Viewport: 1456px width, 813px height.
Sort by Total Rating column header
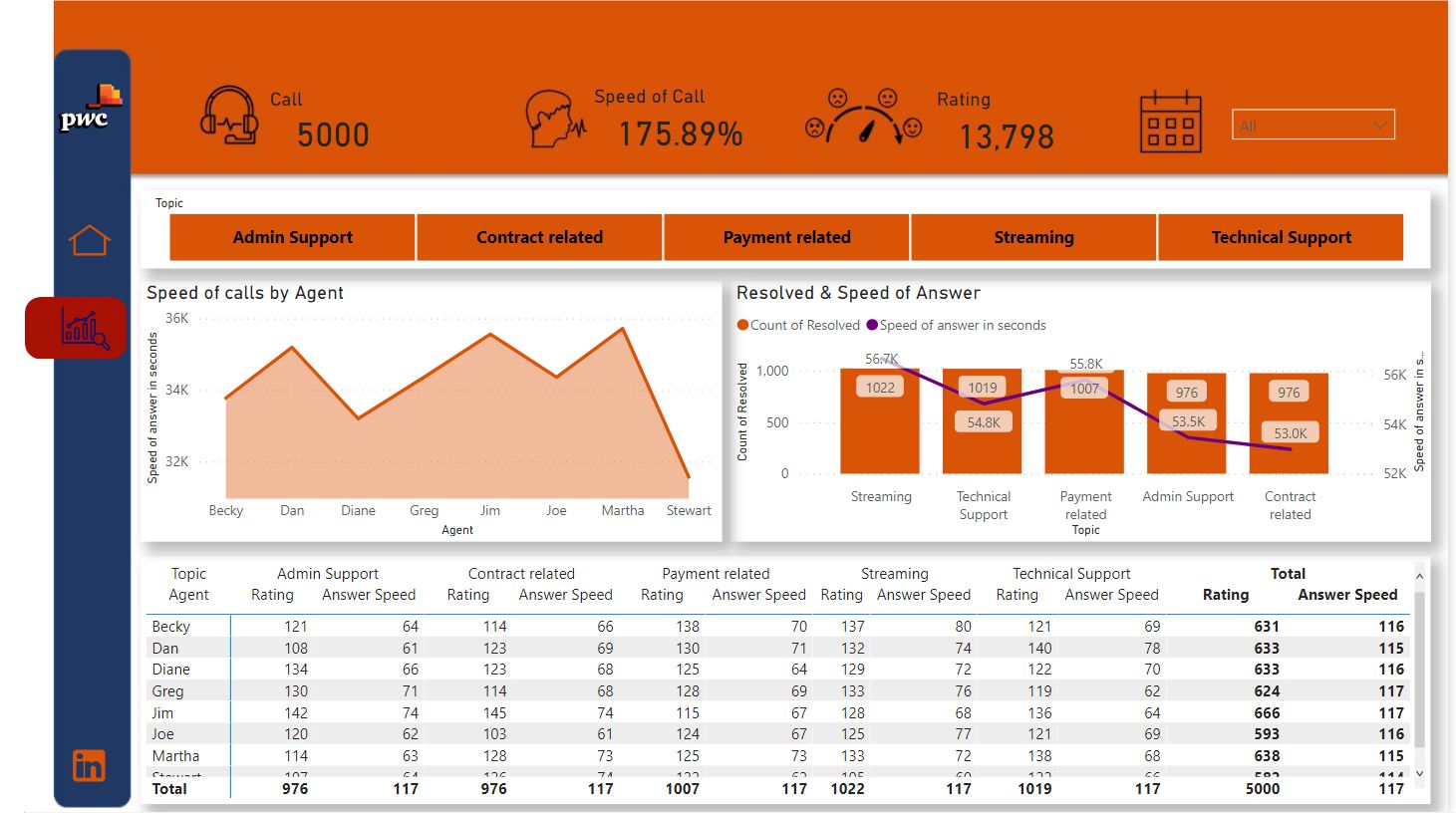point(1225,595)
